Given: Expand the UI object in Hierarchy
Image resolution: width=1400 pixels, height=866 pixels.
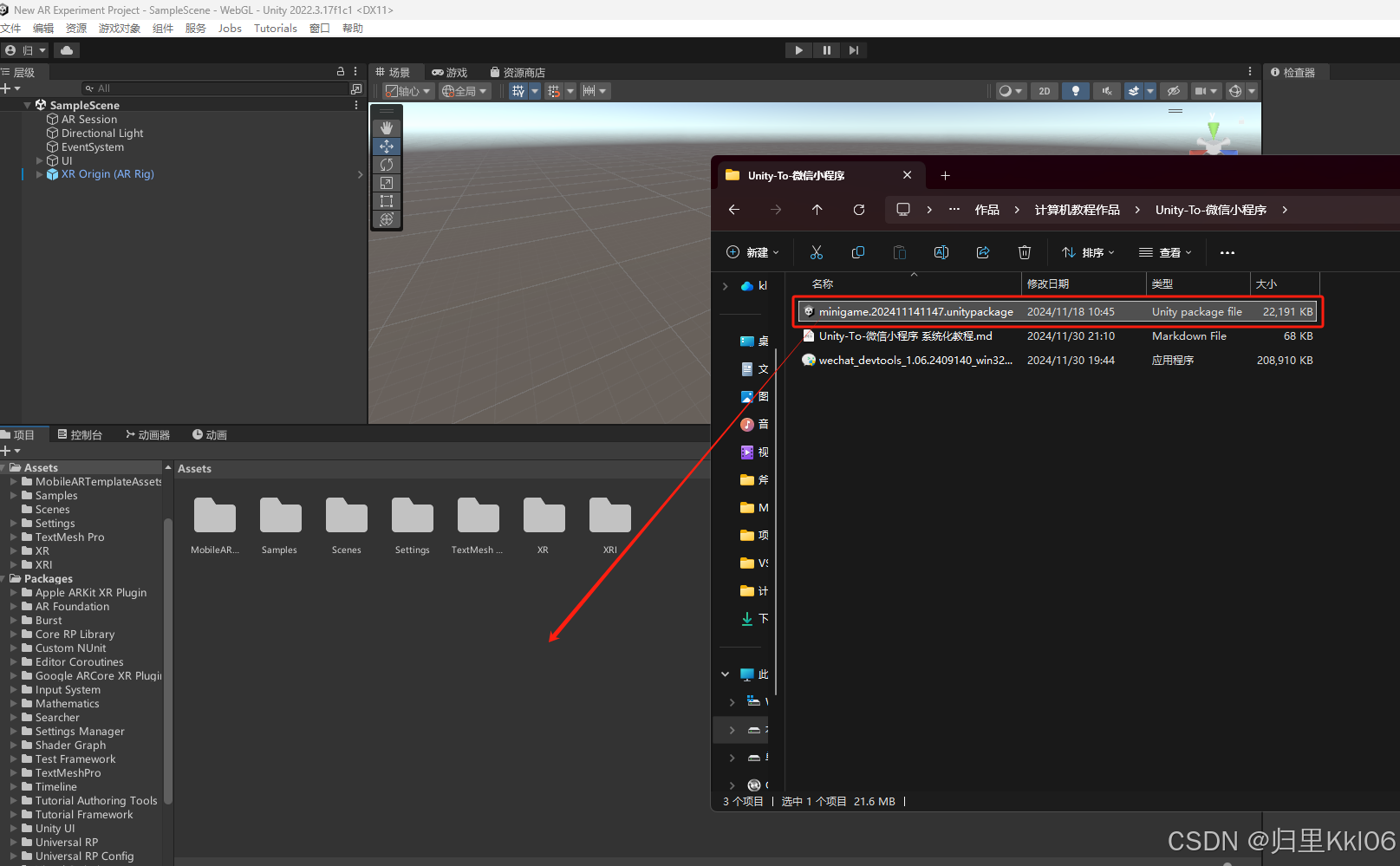Looking at the screenshot, I should pos(39,160).
